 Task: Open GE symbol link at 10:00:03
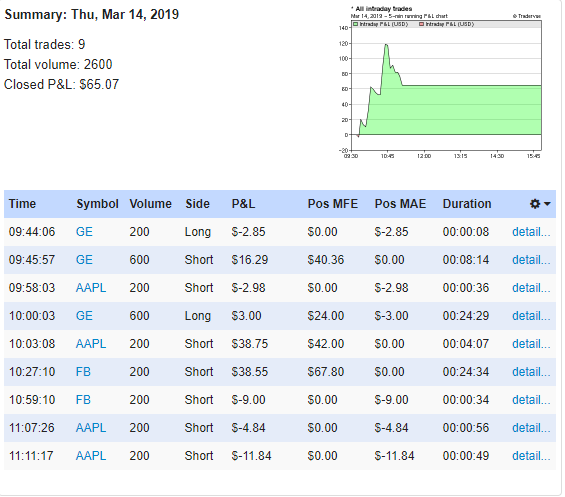(x=84, y=316)
